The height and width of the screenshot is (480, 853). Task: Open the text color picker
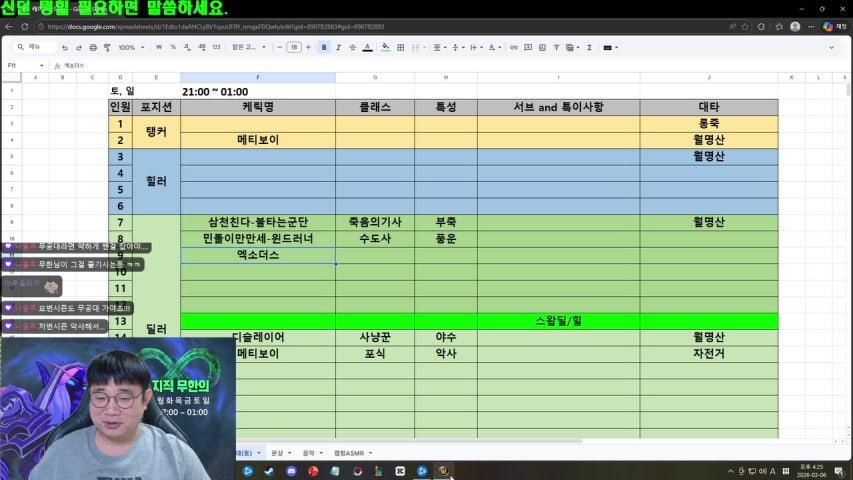[368, 47]
